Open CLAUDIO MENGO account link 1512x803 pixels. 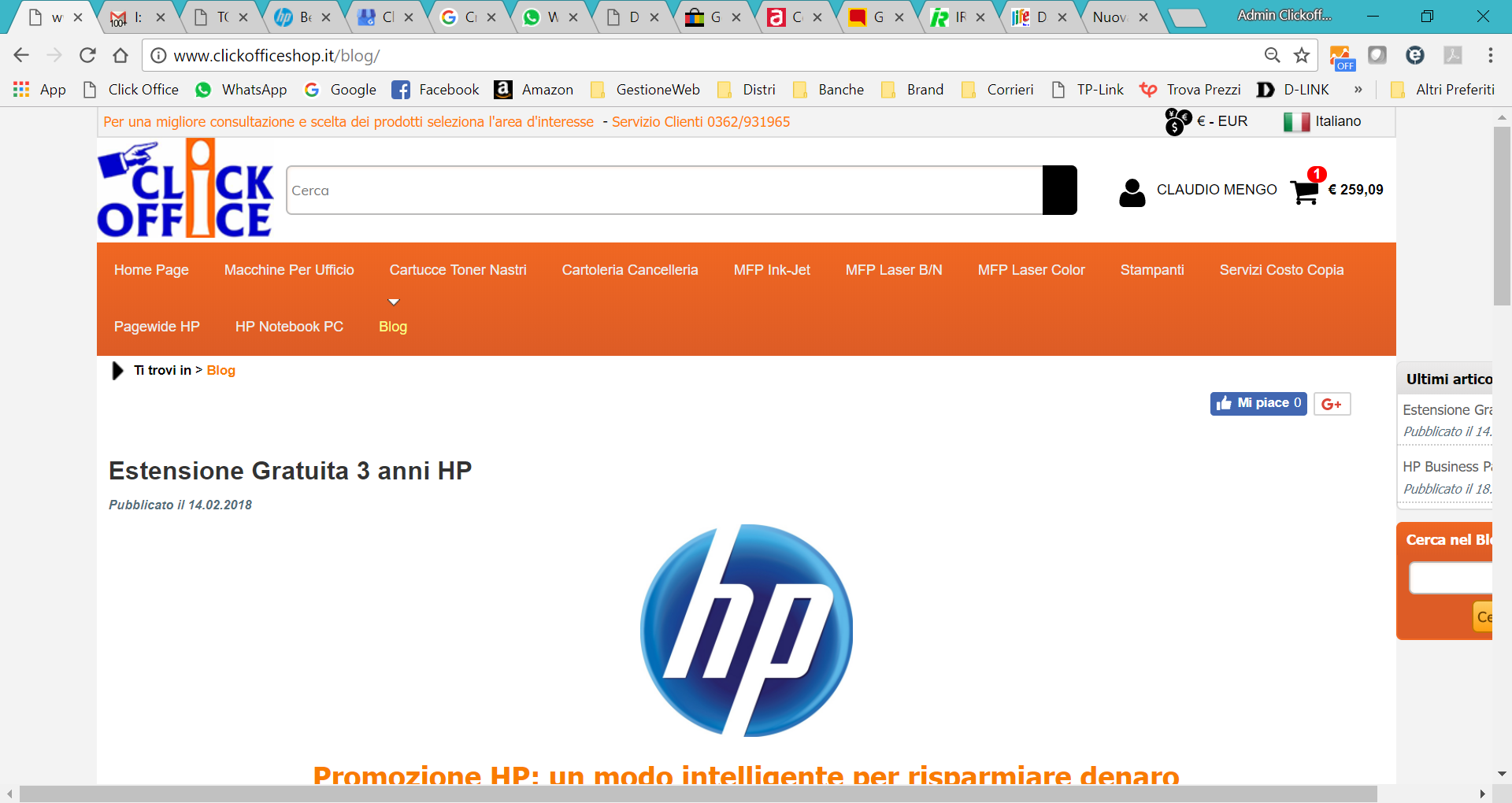(1217, 190)
